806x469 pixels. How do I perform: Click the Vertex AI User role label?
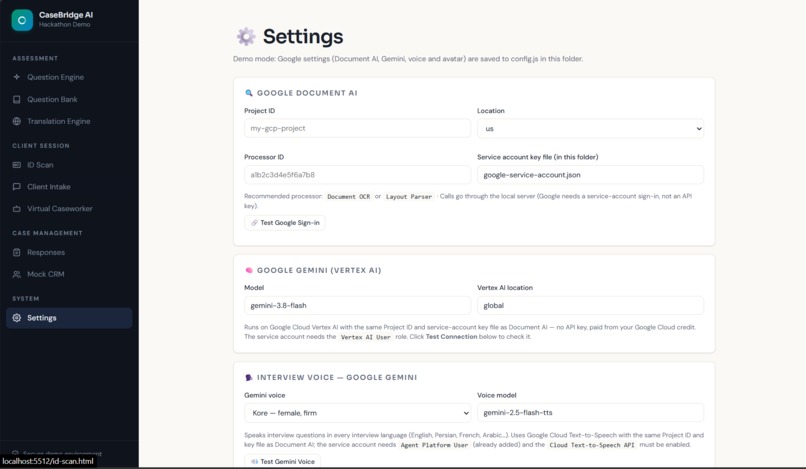point(365,337)
